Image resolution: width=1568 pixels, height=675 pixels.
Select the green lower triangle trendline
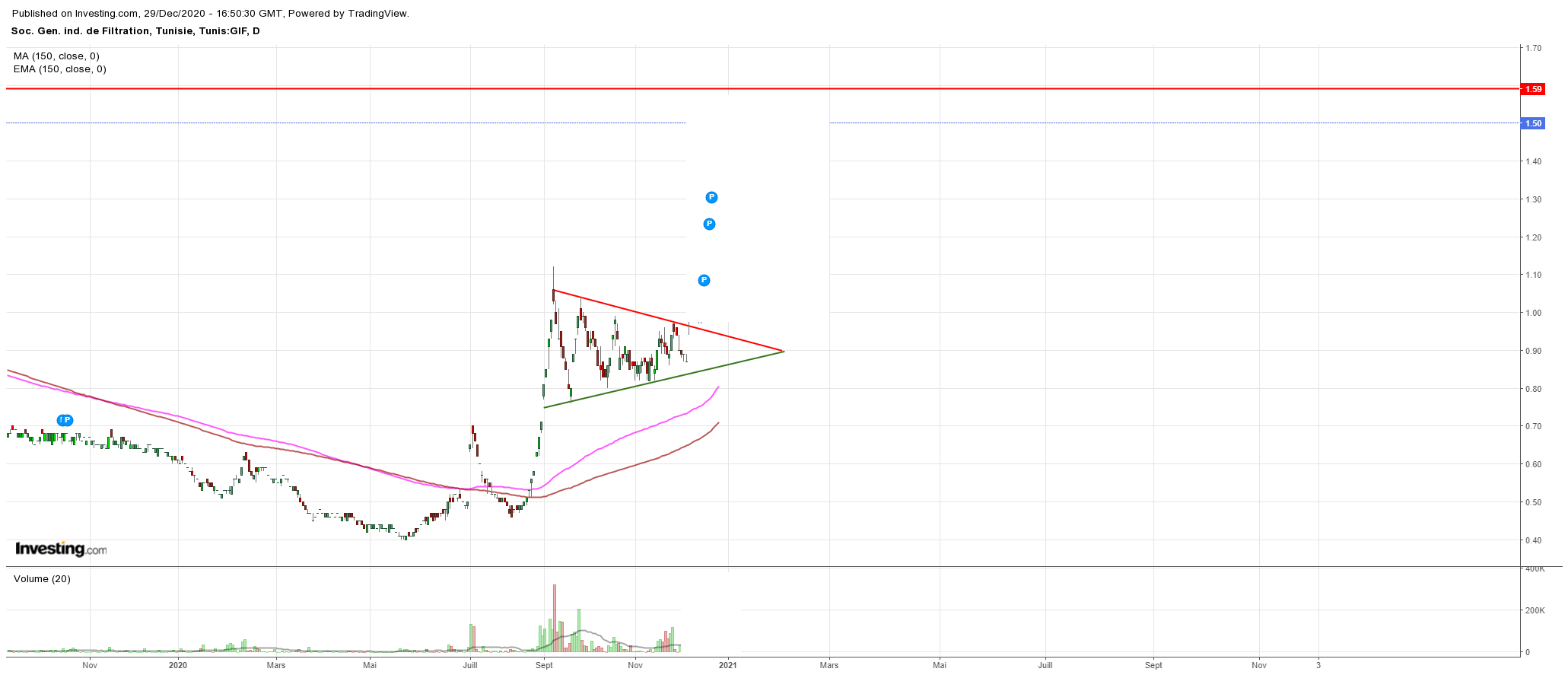[663, 379]
